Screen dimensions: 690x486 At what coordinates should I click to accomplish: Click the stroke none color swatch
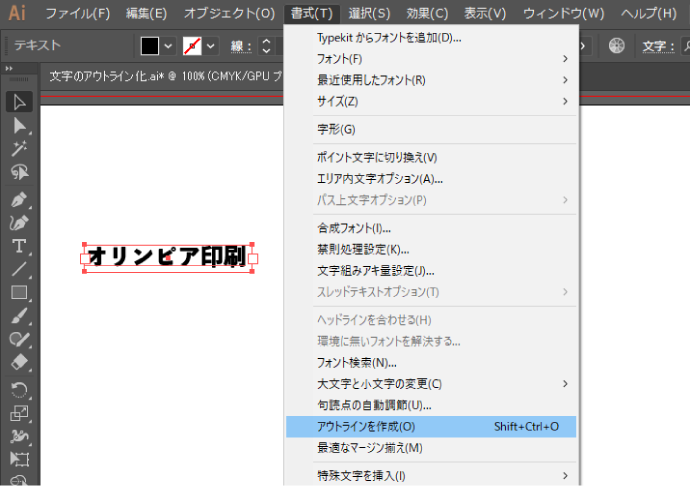(x=192, y=46)
